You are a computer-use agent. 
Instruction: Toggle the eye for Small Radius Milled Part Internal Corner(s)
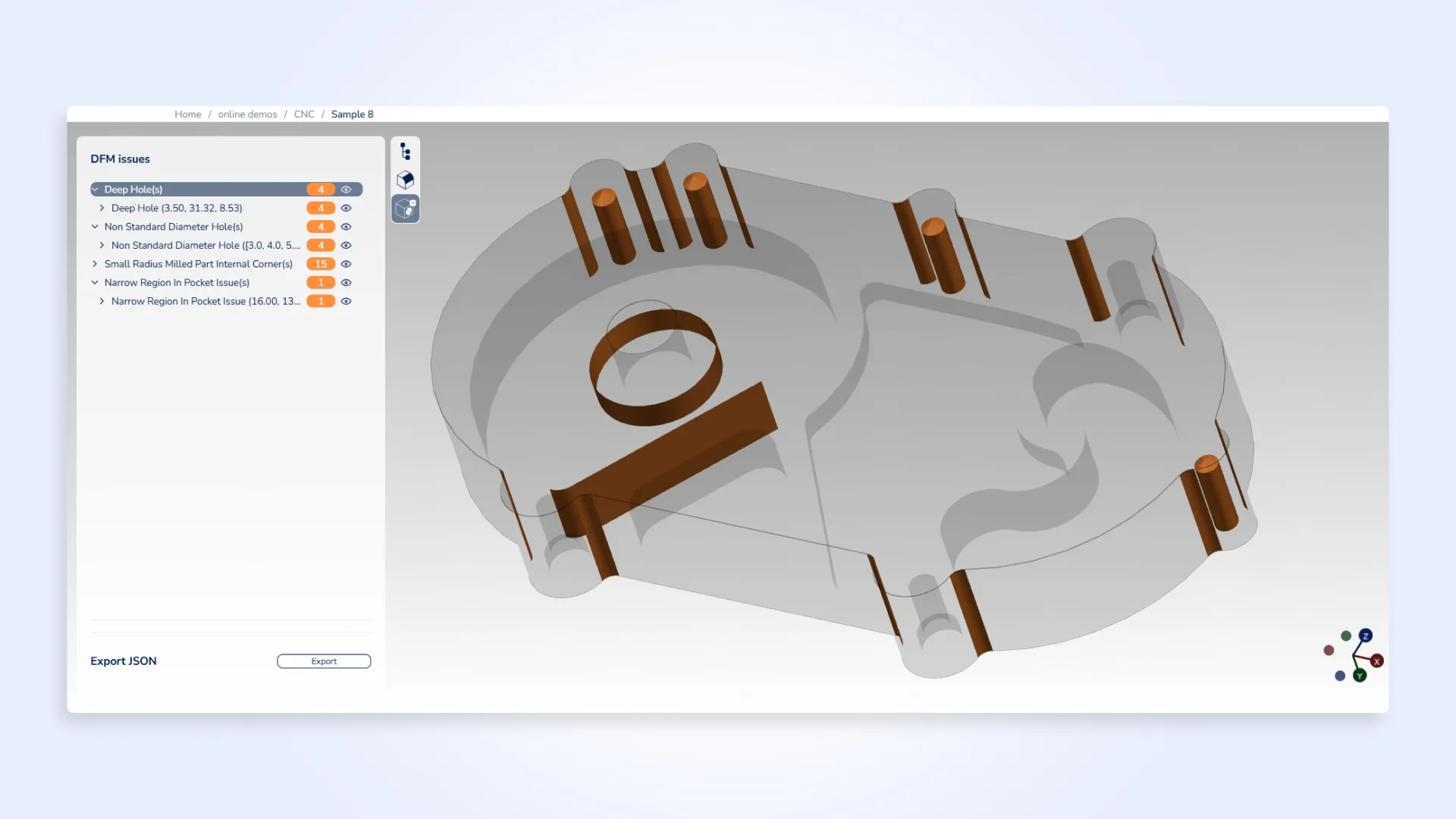click(x=346, y=264)
